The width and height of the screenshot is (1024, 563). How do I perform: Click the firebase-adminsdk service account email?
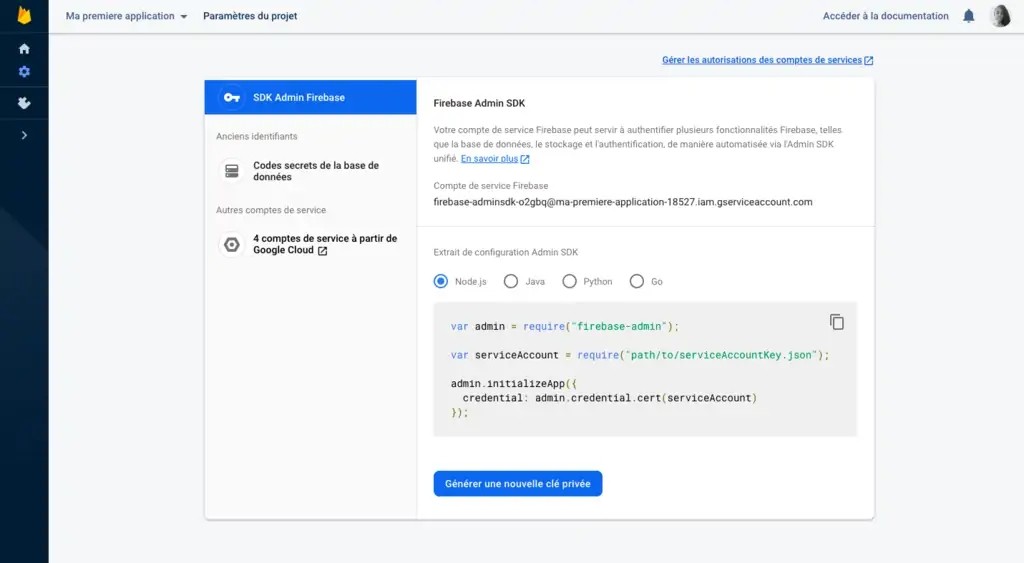[x=623, y=202]
